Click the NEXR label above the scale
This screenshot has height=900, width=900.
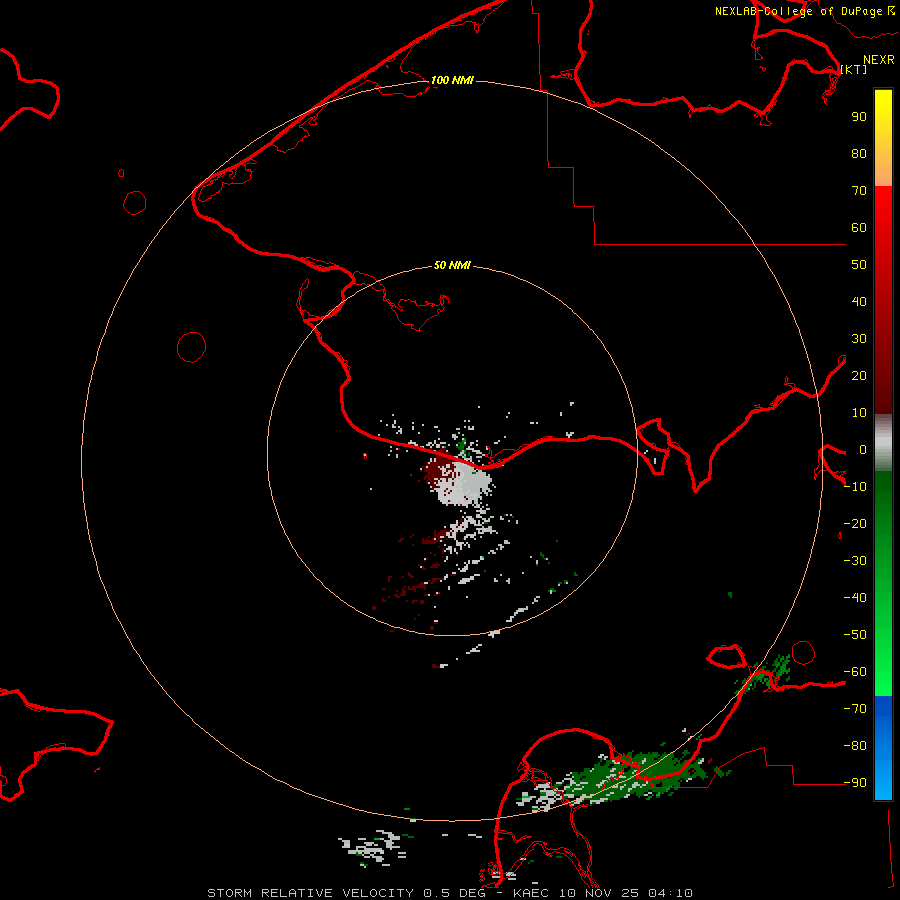click(879, 60)
